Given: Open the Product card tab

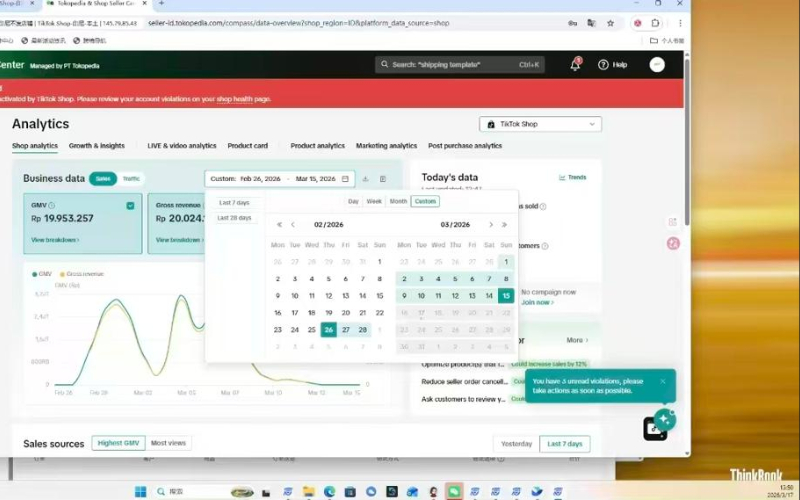Looking at the screenshot, I should 247,146.
